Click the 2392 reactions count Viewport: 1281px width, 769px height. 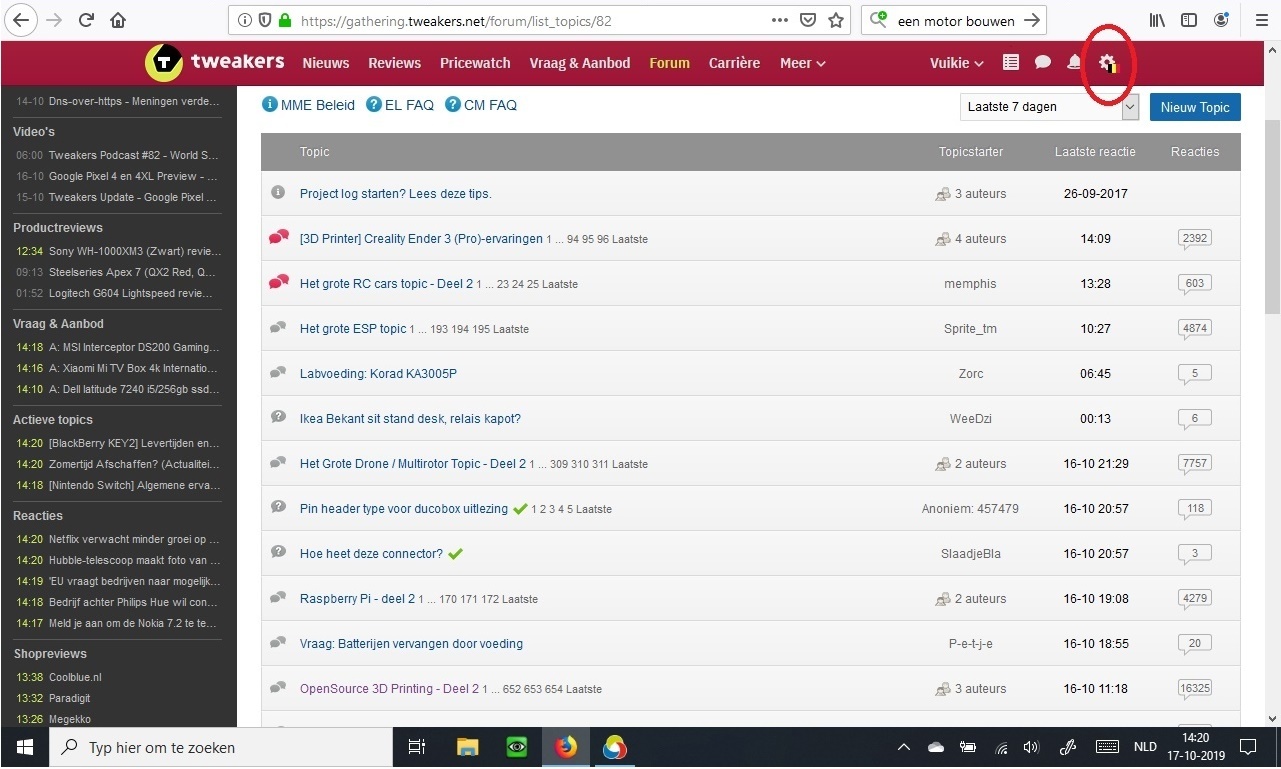coord(1195,239)
